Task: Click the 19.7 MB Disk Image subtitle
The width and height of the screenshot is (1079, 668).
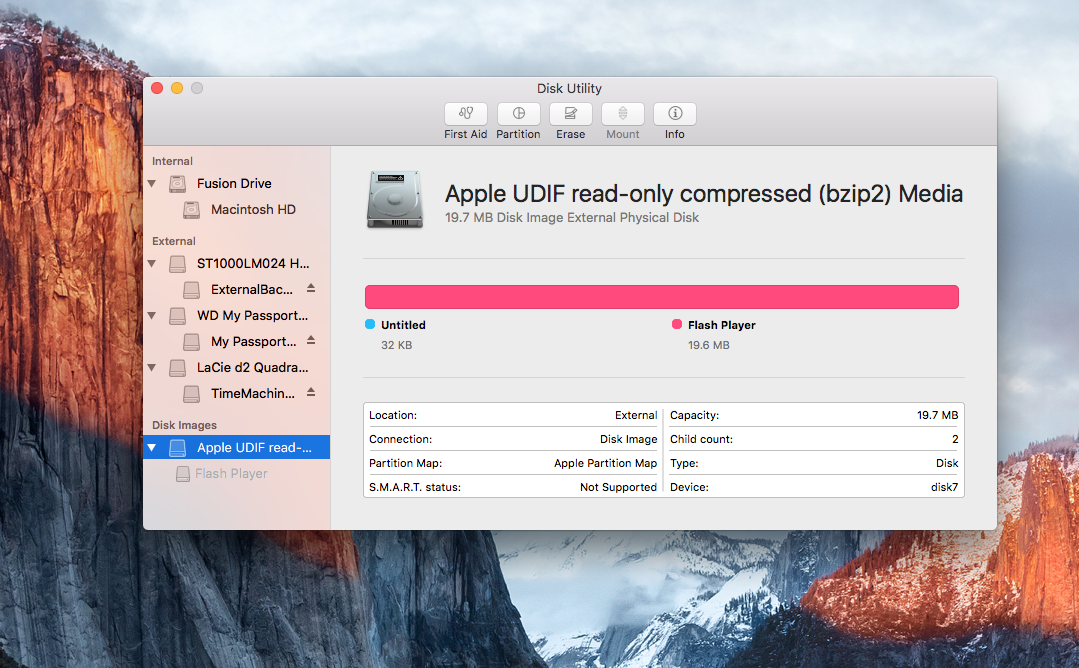Action: (572, 217)
